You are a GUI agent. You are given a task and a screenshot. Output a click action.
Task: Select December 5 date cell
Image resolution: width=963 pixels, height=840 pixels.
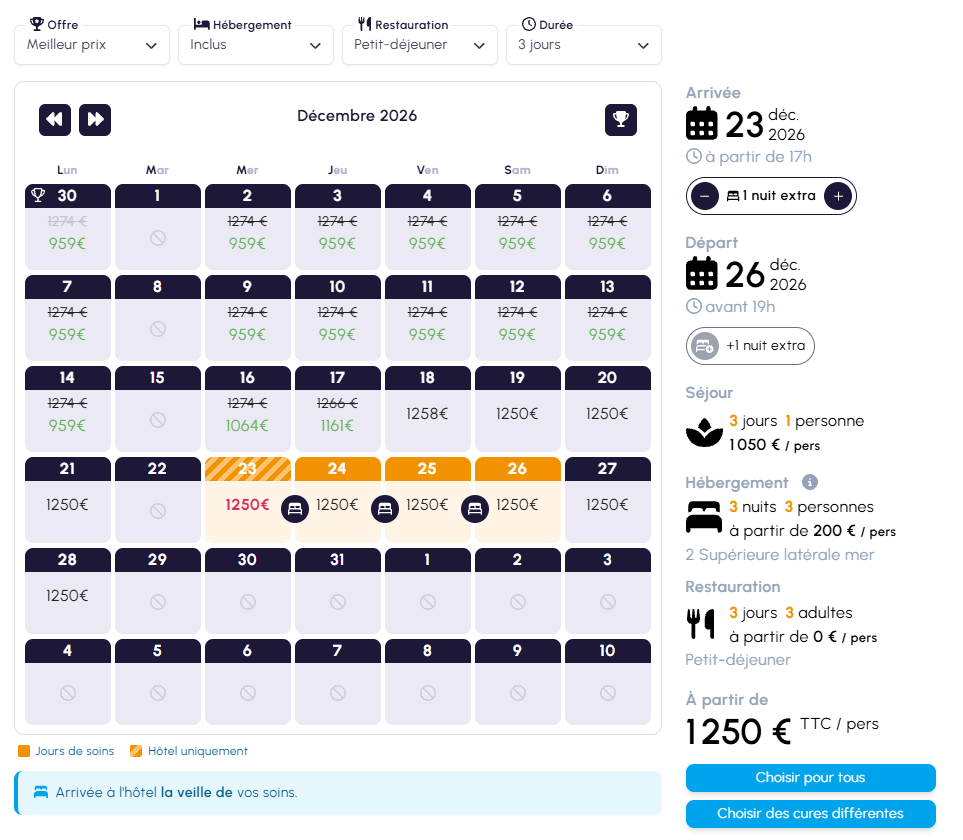pyautogui.click(x=518, y=227)
